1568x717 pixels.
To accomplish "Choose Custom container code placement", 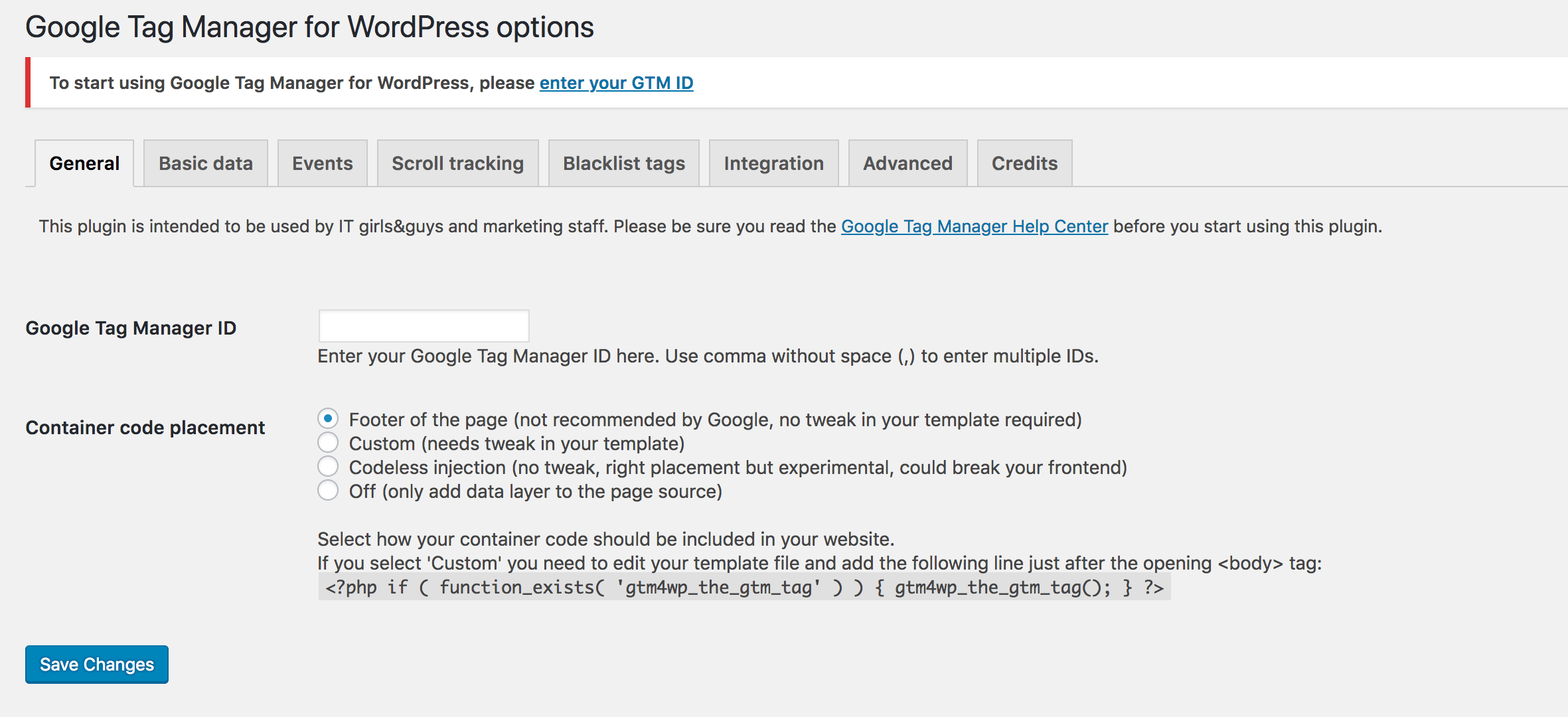I will pos(328,442).
